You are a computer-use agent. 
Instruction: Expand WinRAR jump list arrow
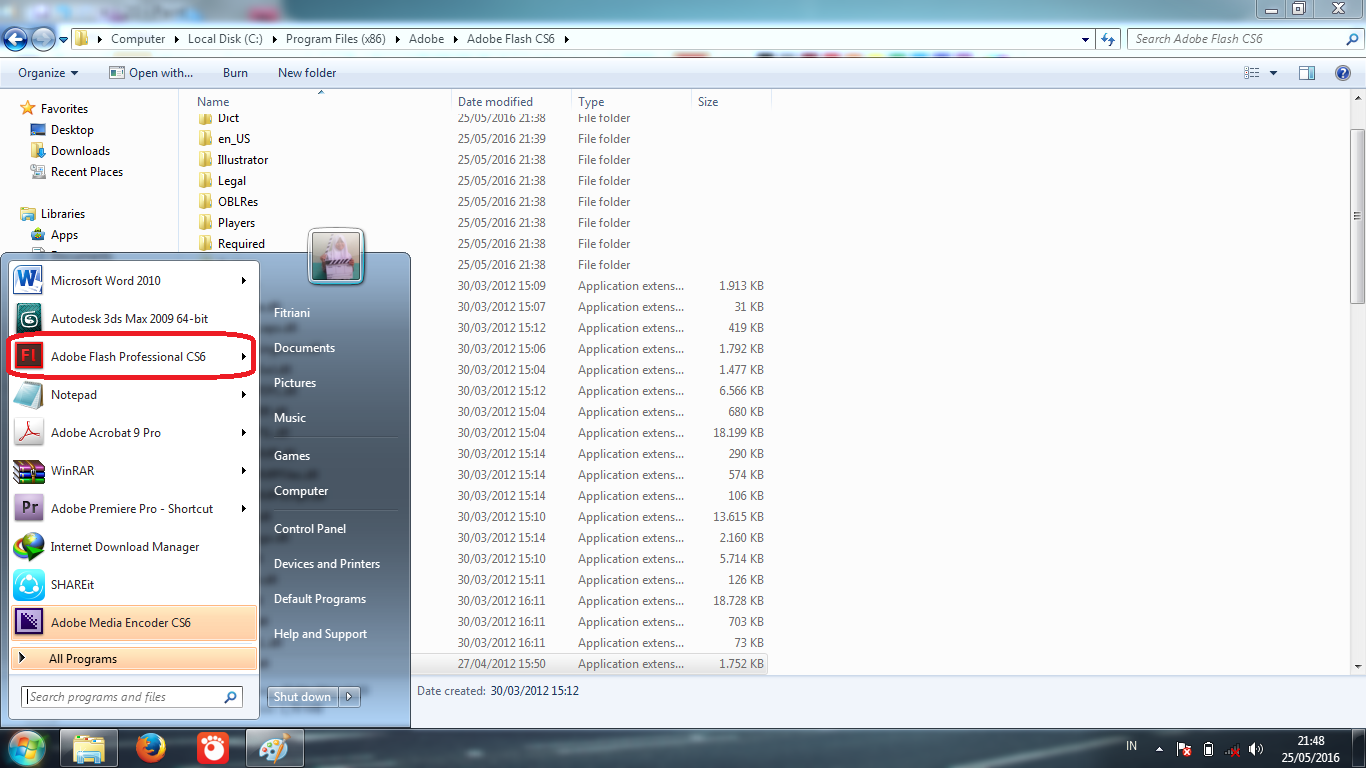243,471
